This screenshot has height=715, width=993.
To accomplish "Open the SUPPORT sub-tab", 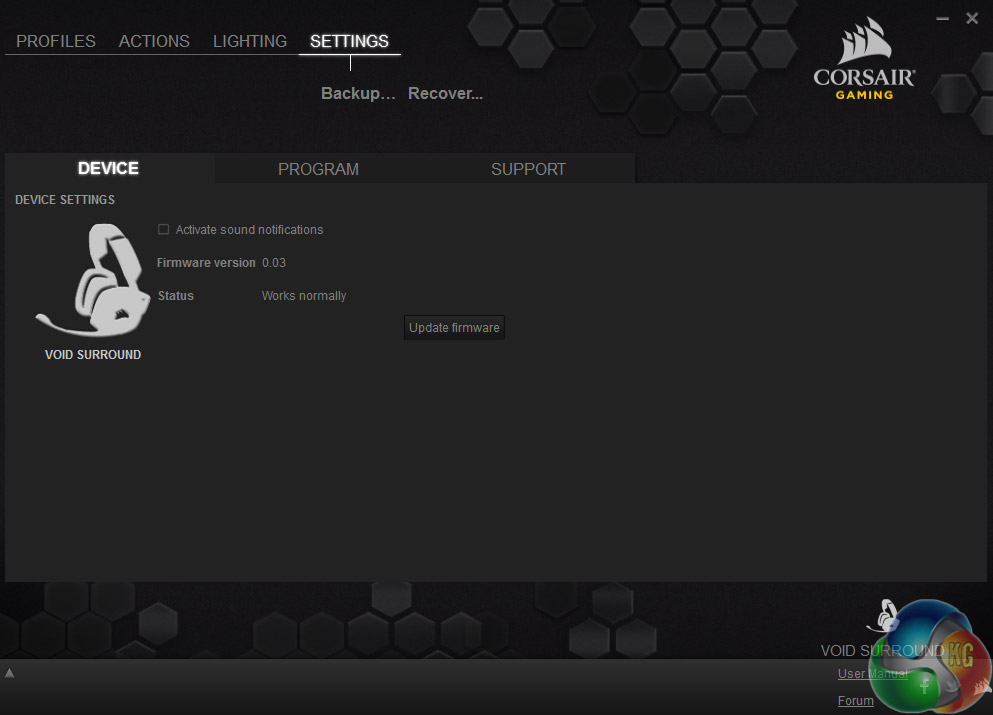I will click(528, 169).
